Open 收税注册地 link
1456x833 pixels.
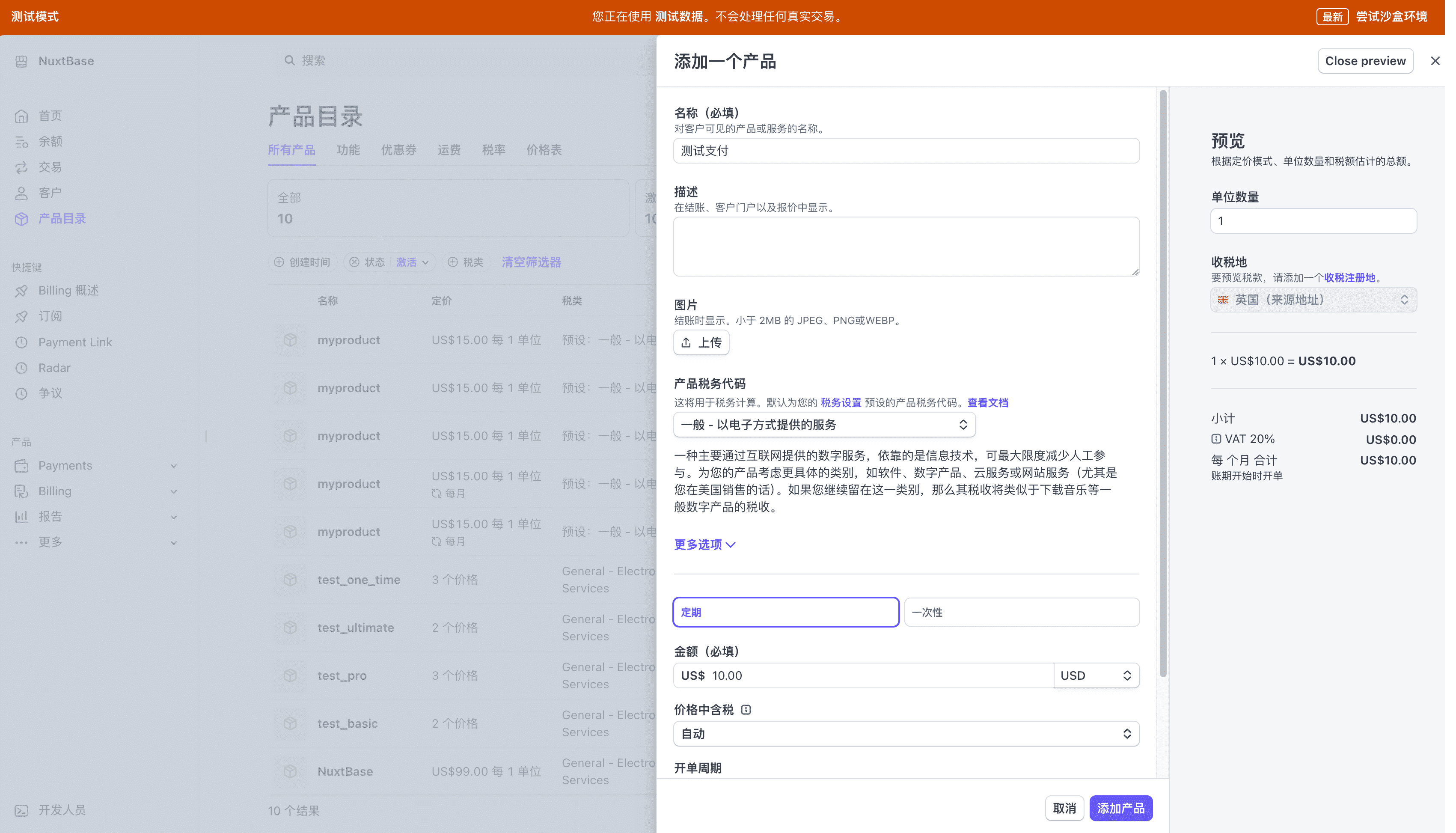click(1349, 277)
